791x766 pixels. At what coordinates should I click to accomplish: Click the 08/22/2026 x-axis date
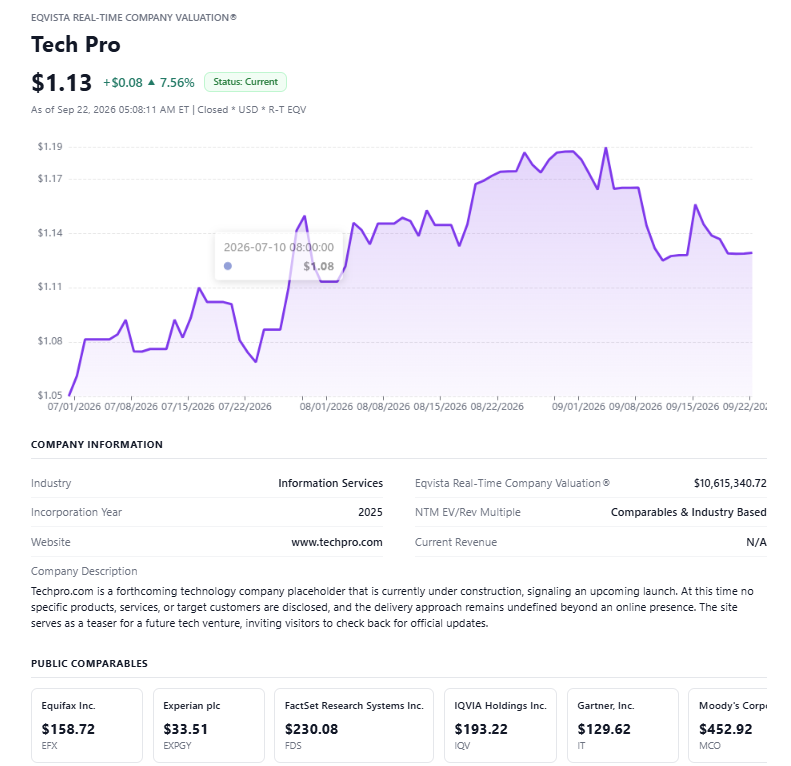click(x=497, y=407)
